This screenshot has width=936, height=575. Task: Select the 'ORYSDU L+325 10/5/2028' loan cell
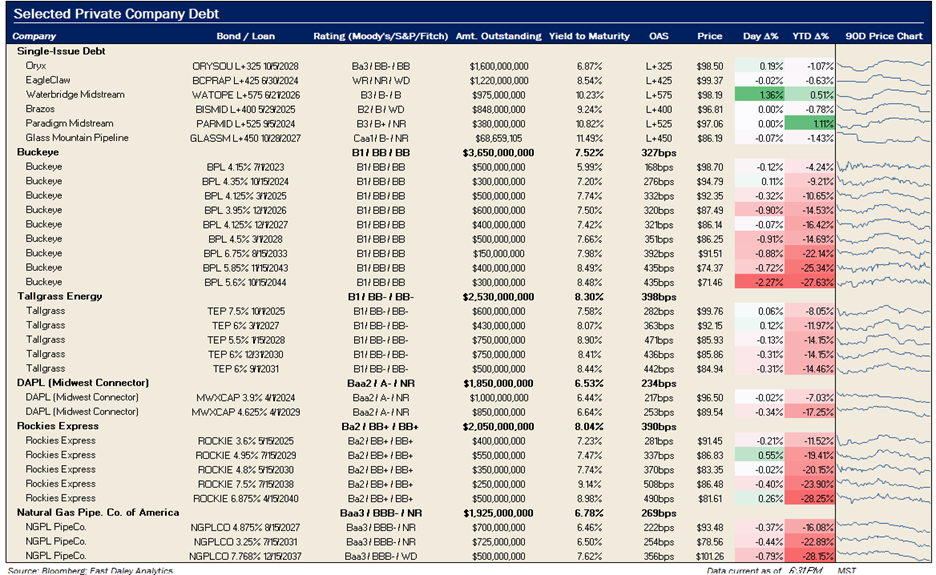[245, 66]
